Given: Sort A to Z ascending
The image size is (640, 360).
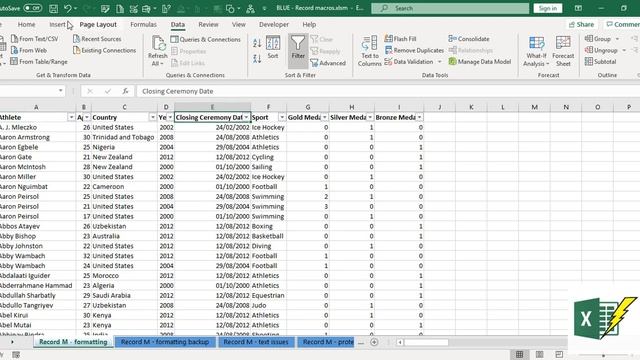Looking at the screenshot, I should click(x=257, y=42).
